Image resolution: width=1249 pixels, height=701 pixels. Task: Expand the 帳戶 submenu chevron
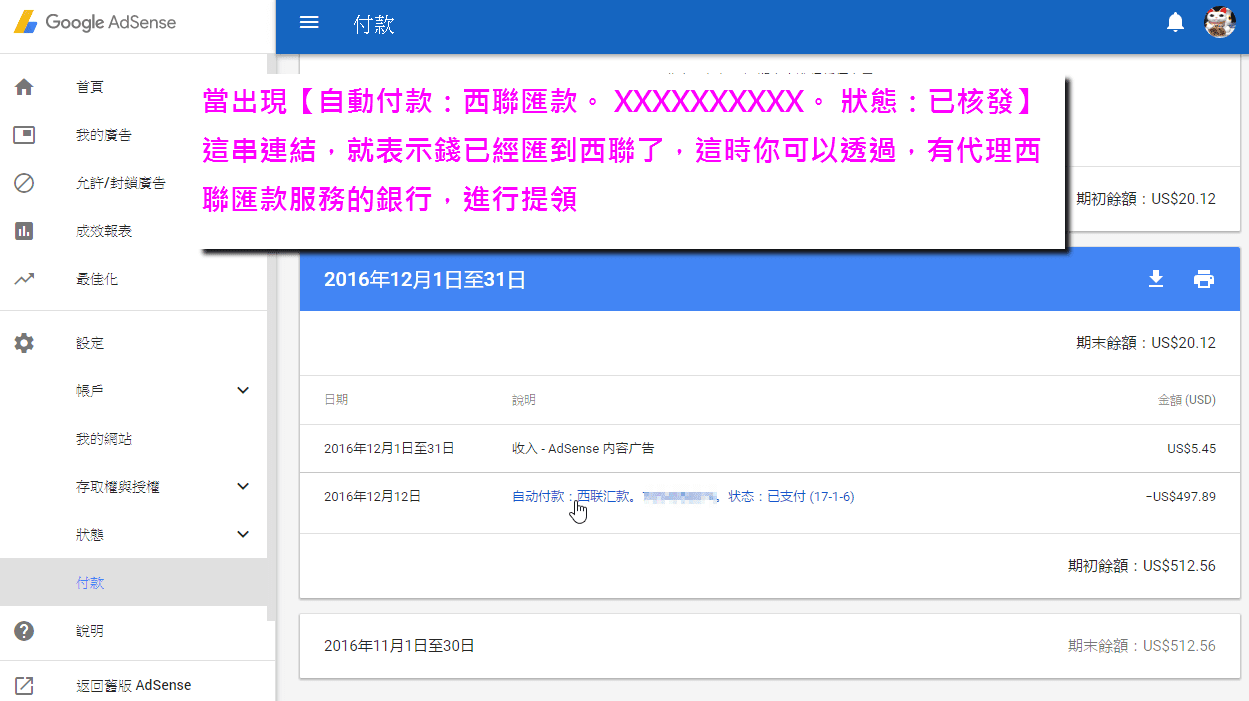(x=243, y=390)
